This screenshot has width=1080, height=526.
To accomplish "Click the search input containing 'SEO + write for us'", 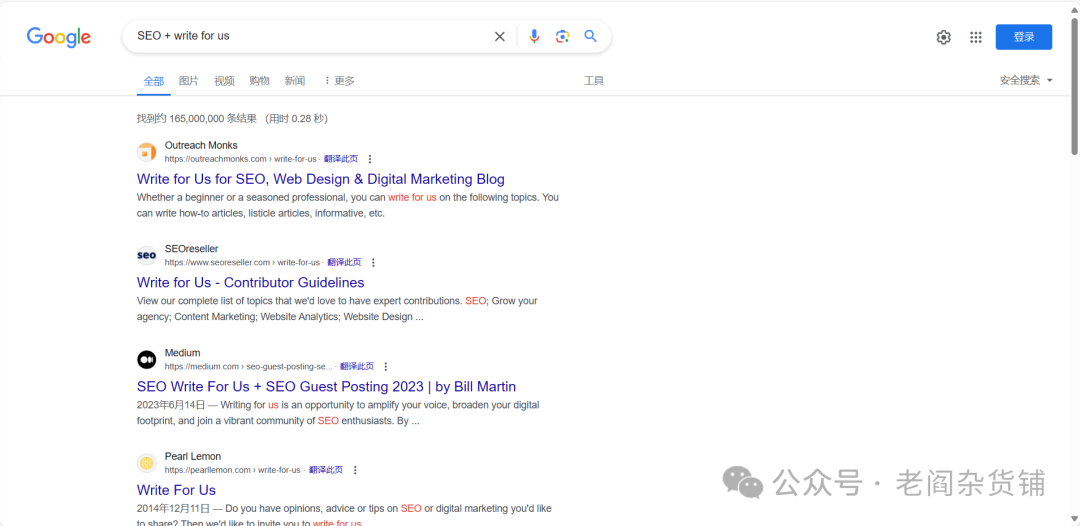I will [310, 36].
